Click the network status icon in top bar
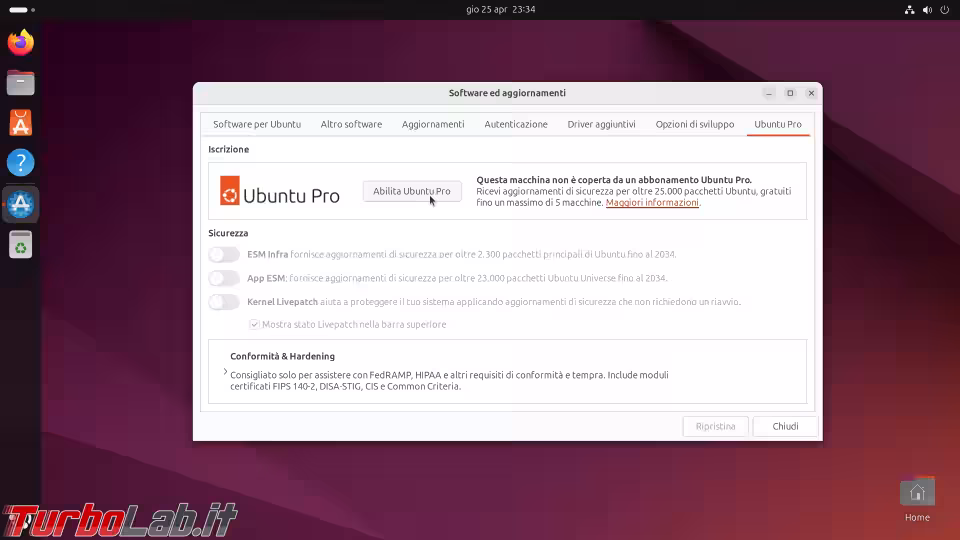Screen dimensions: 960x540 [910, 10]
